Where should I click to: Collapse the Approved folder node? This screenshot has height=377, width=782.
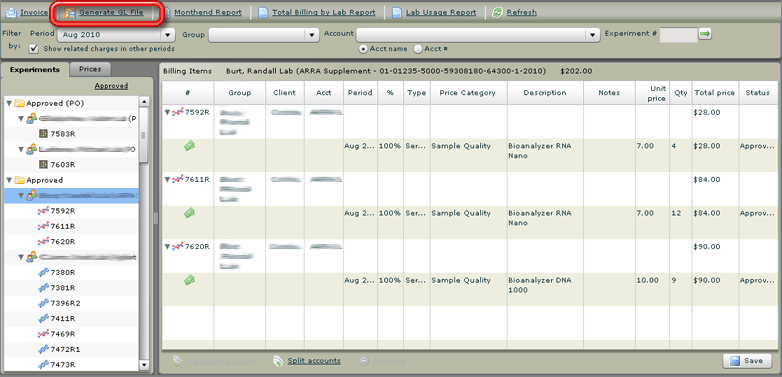pyautogui.click(x=9, y=181)
